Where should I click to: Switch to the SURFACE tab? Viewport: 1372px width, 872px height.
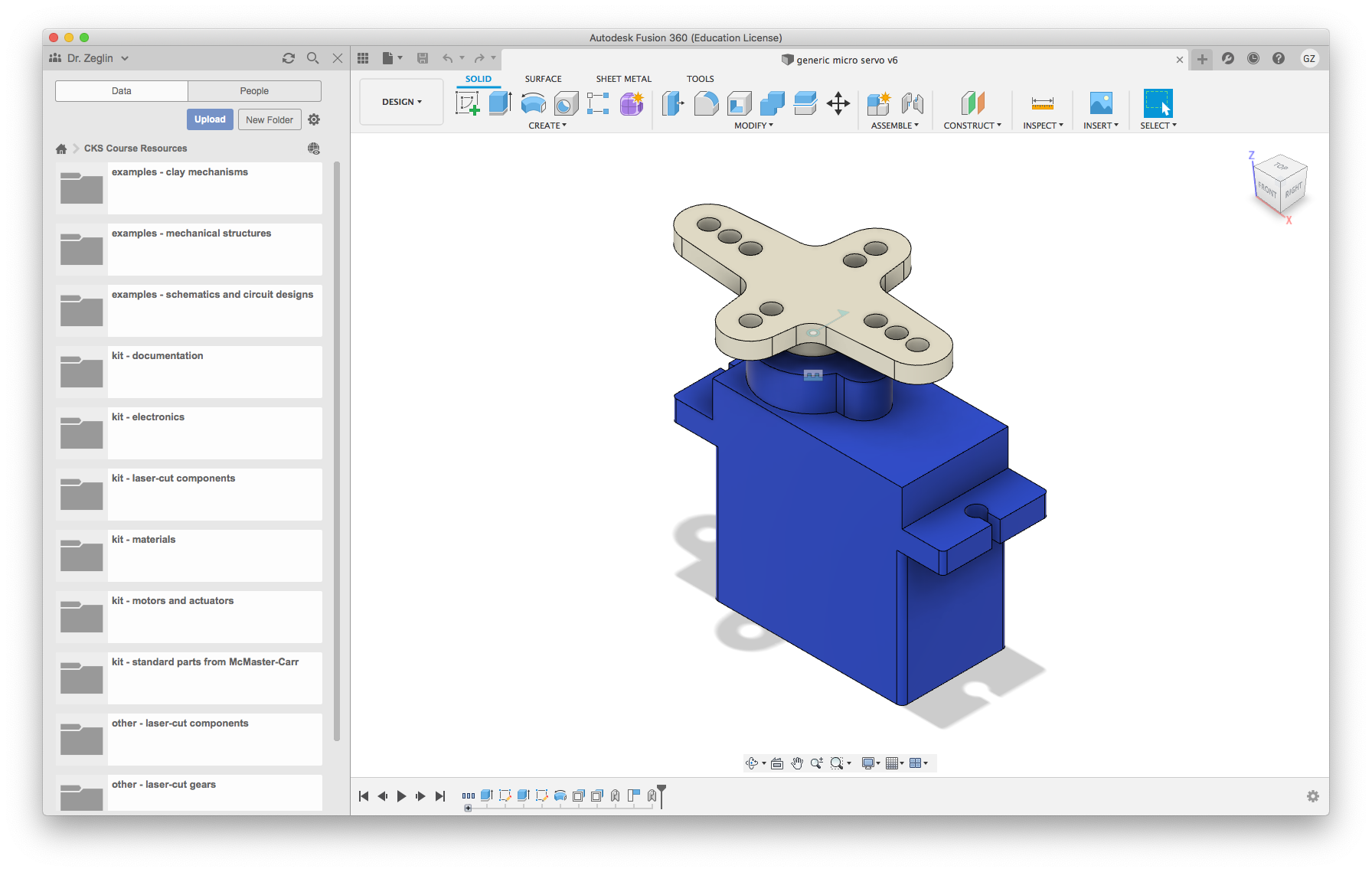click(543, 79)
